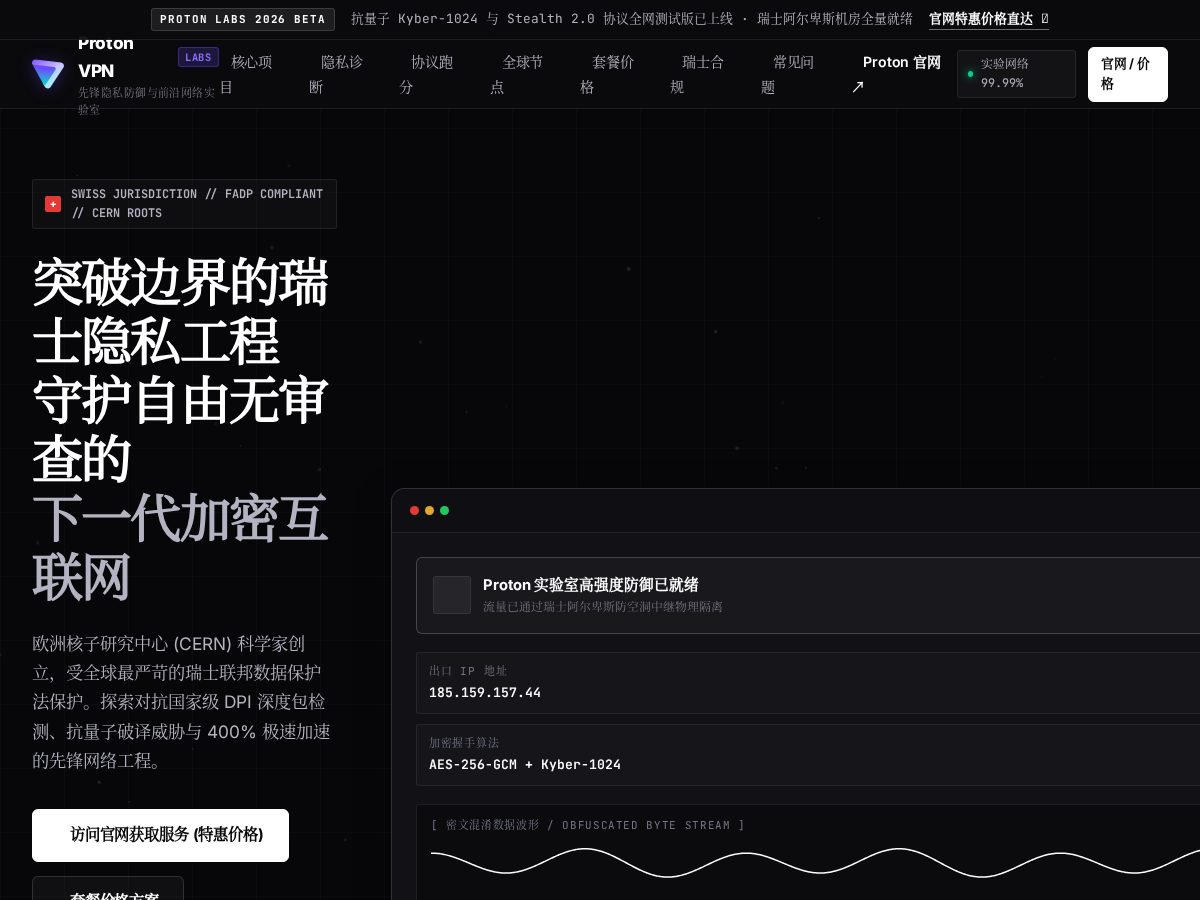
Task: Select the exit IP 185.159.157.44
Action: click(485, 693)
